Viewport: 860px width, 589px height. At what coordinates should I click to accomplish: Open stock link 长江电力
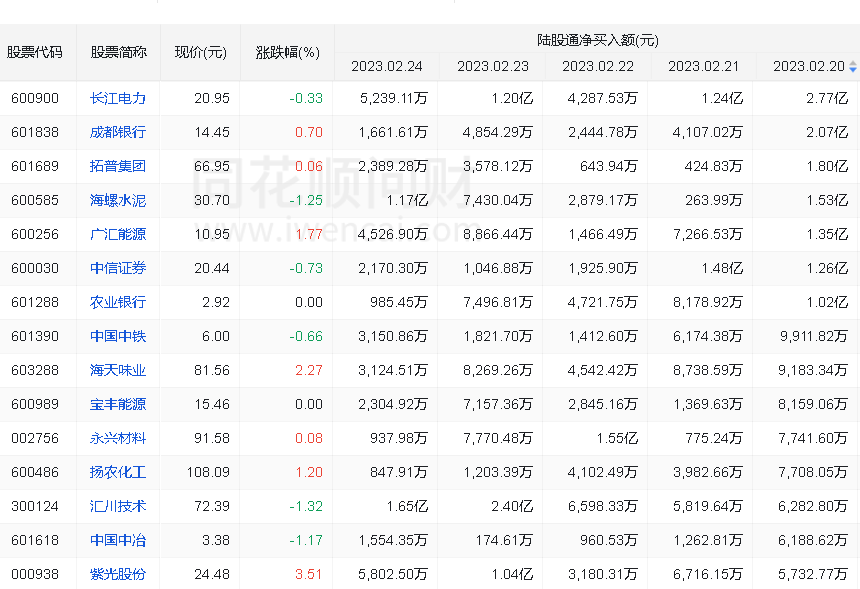[x=118, y=98]
